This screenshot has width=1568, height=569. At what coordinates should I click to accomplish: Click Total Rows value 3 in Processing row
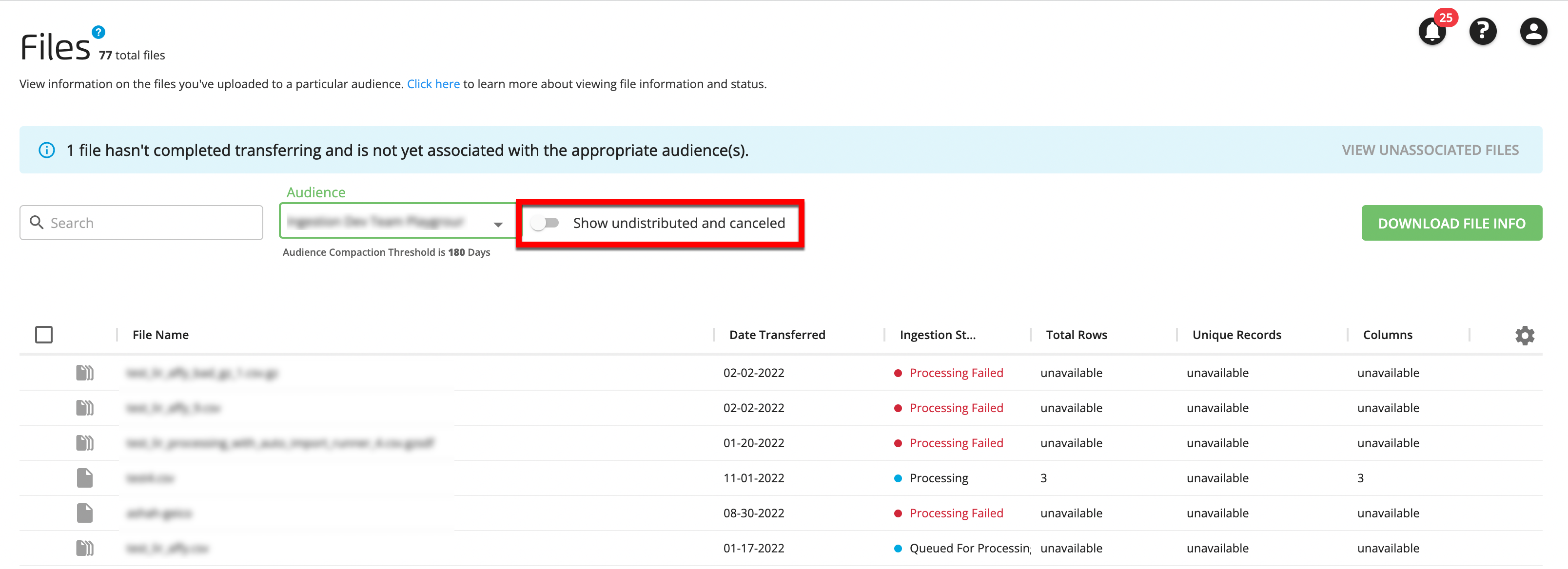tap(1043, 478)
